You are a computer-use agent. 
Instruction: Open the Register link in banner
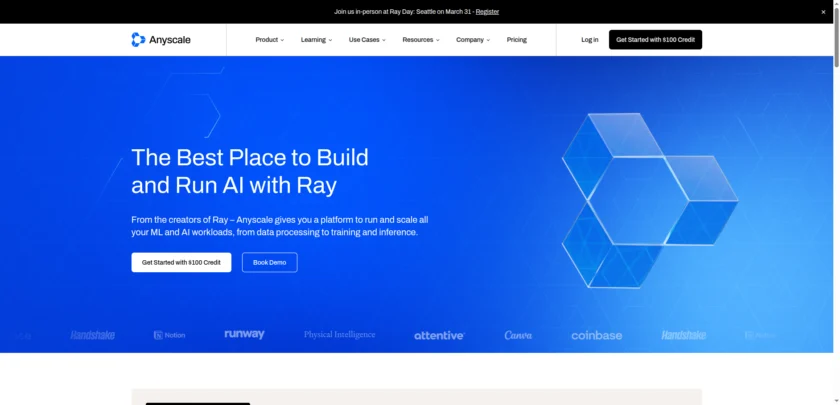[x=487, y=12]
